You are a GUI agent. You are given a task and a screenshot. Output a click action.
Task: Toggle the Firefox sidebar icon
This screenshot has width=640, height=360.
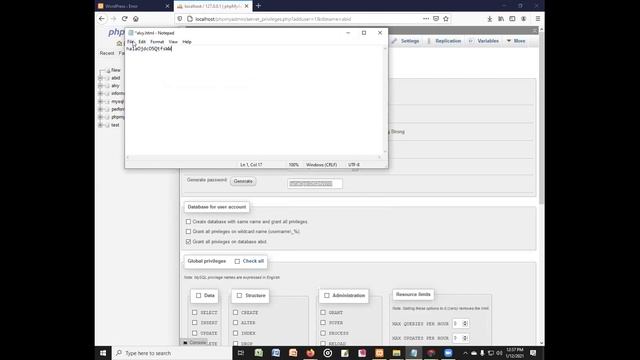coord(512,19)
